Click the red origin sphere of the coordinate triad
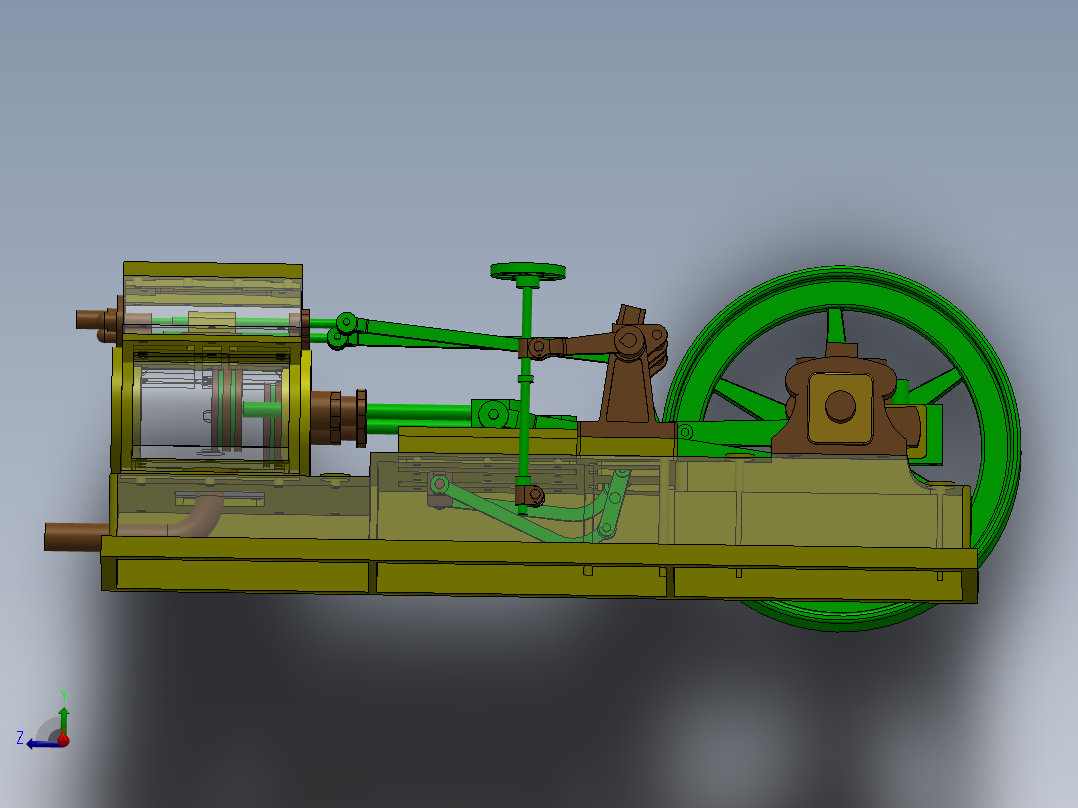The width and height of the screenshot is (1078, 808). point(64,740)
